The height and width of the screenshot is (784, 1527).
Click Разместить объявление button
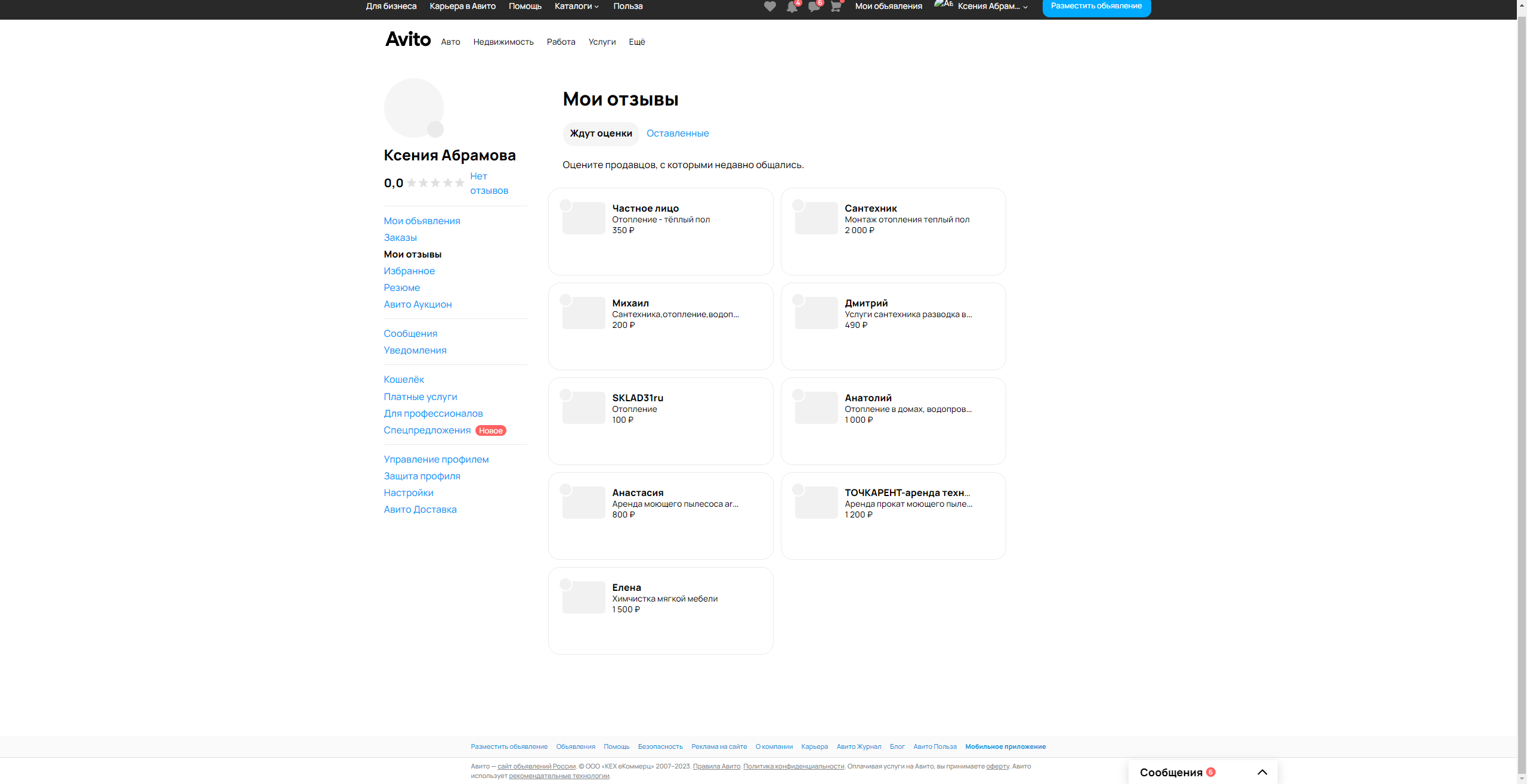tap(1096, 7)
